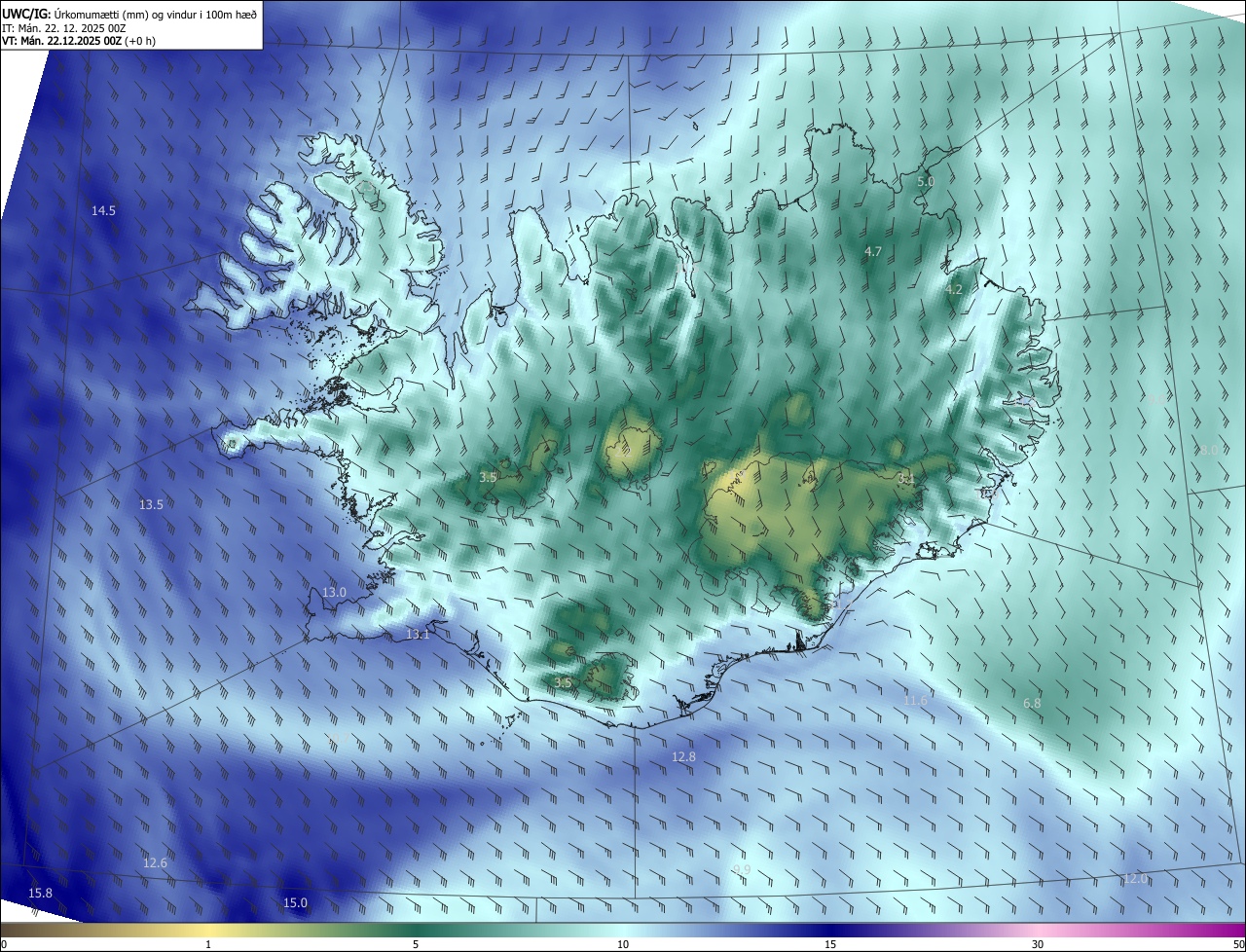1246x952 pixels.
Task: Select the 15.0 map value label
Action: 295,903
